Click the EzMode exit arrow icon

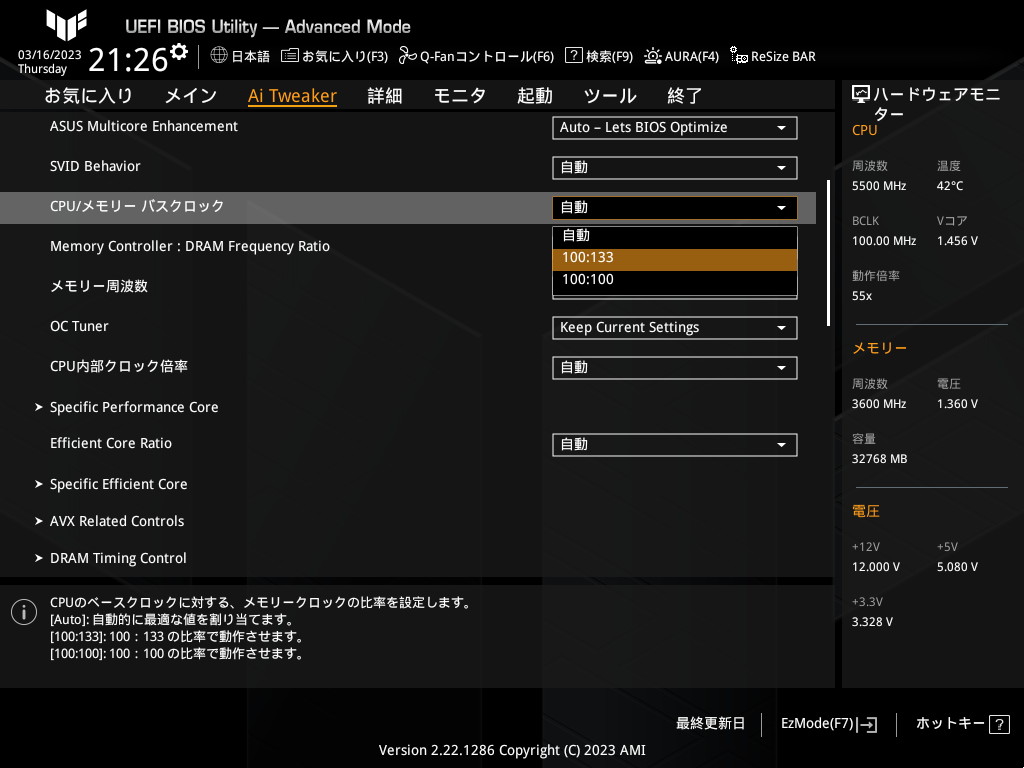pyautogui.click(x=867, y=724)
